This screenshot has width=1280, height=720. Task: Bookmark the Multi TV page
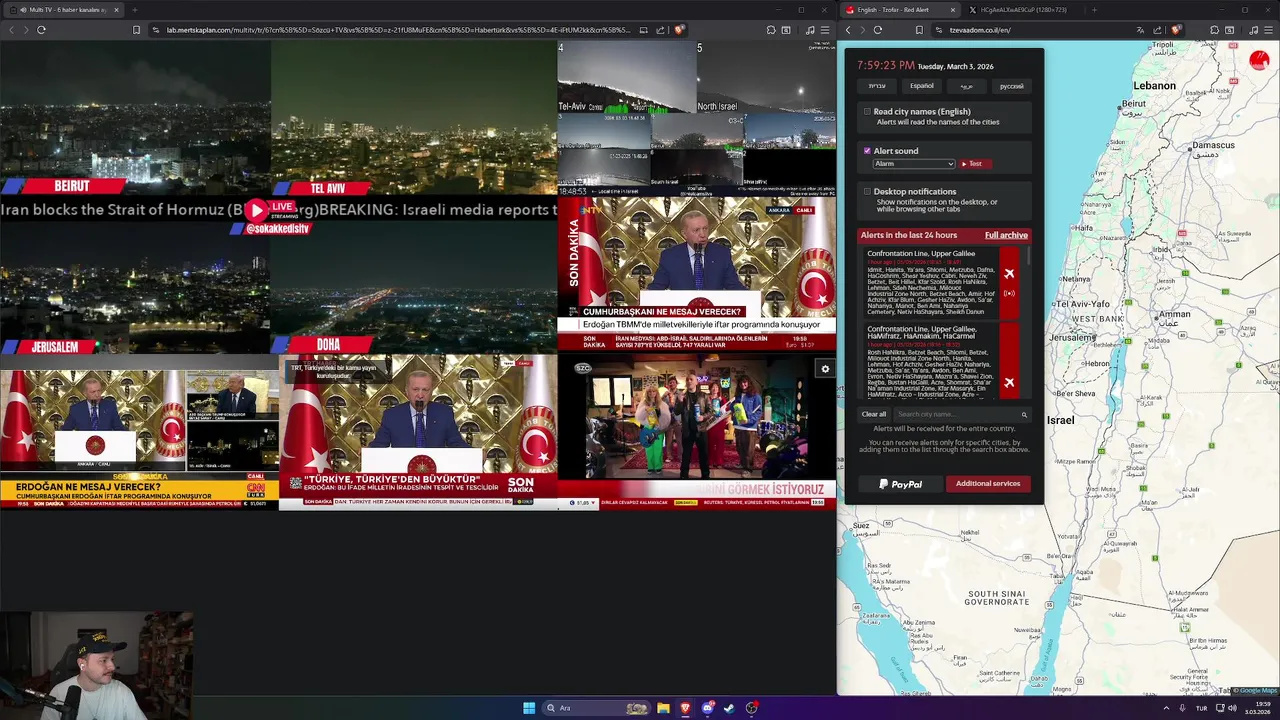point(136,30)
